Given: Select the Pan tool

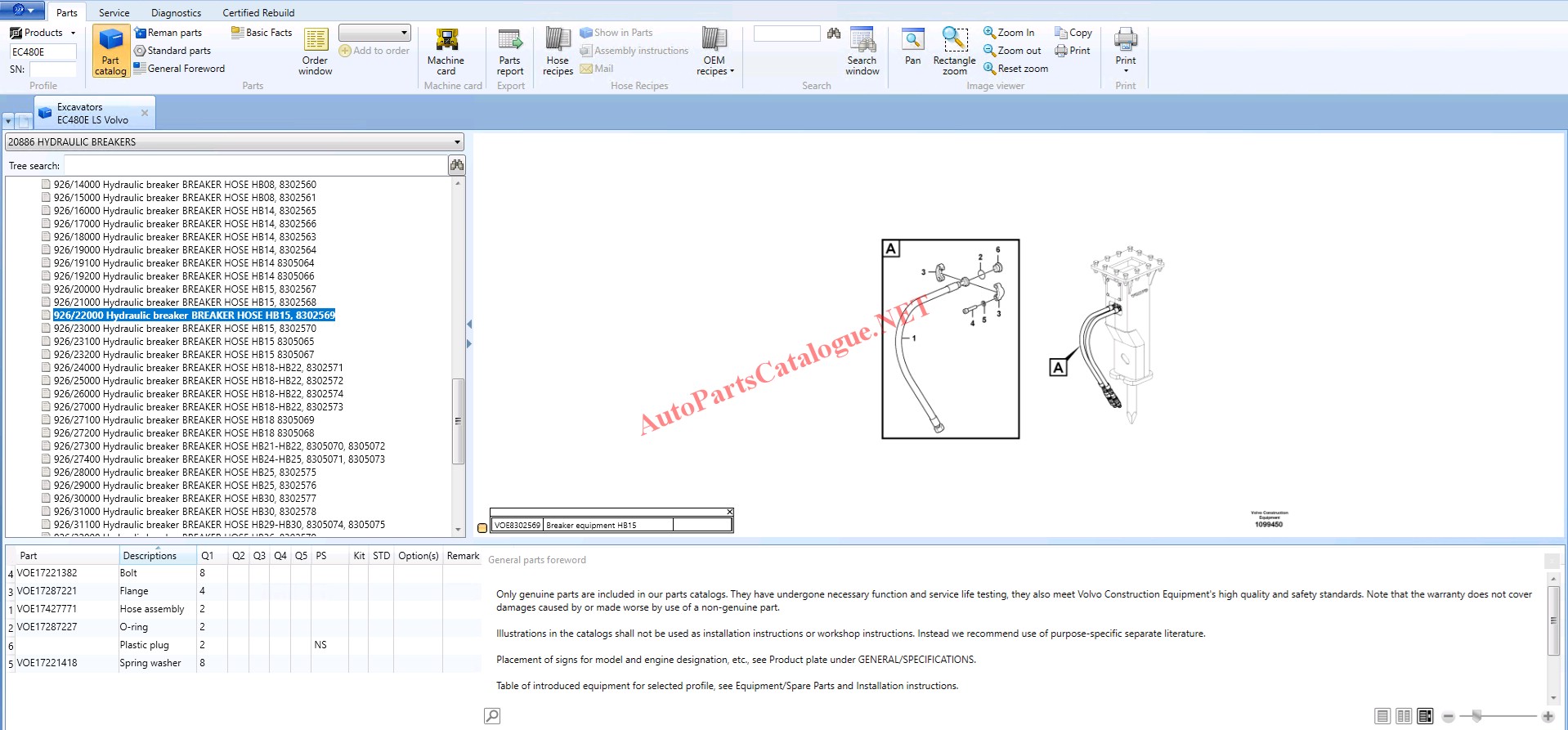Looking at the screenshot, I should pyautogui.click(x=912, y=47).
